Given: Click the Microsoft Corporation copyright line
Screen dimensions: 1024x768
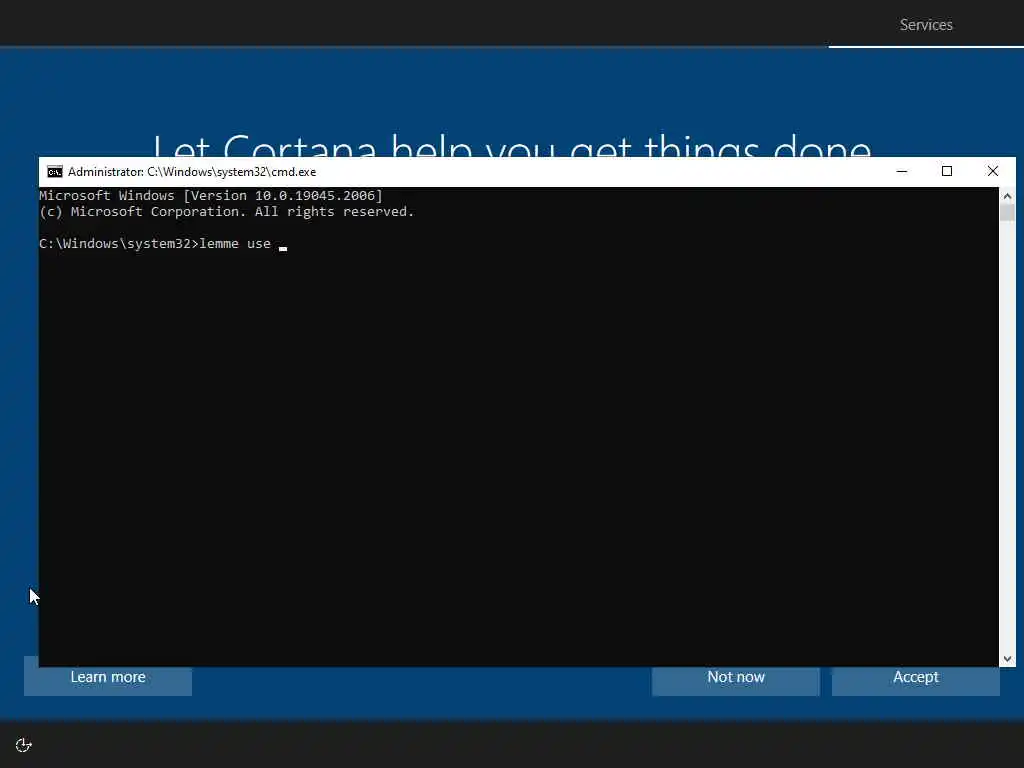Looking at the screenshot, I should point(227,212).
